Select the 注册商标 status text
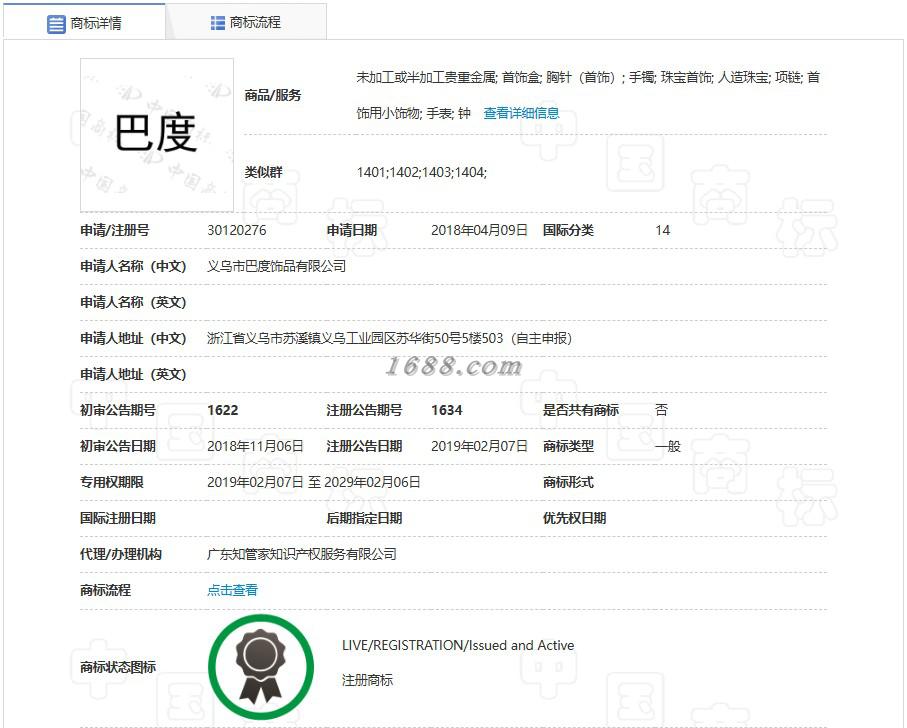The image size is (907, 728). 367,680
